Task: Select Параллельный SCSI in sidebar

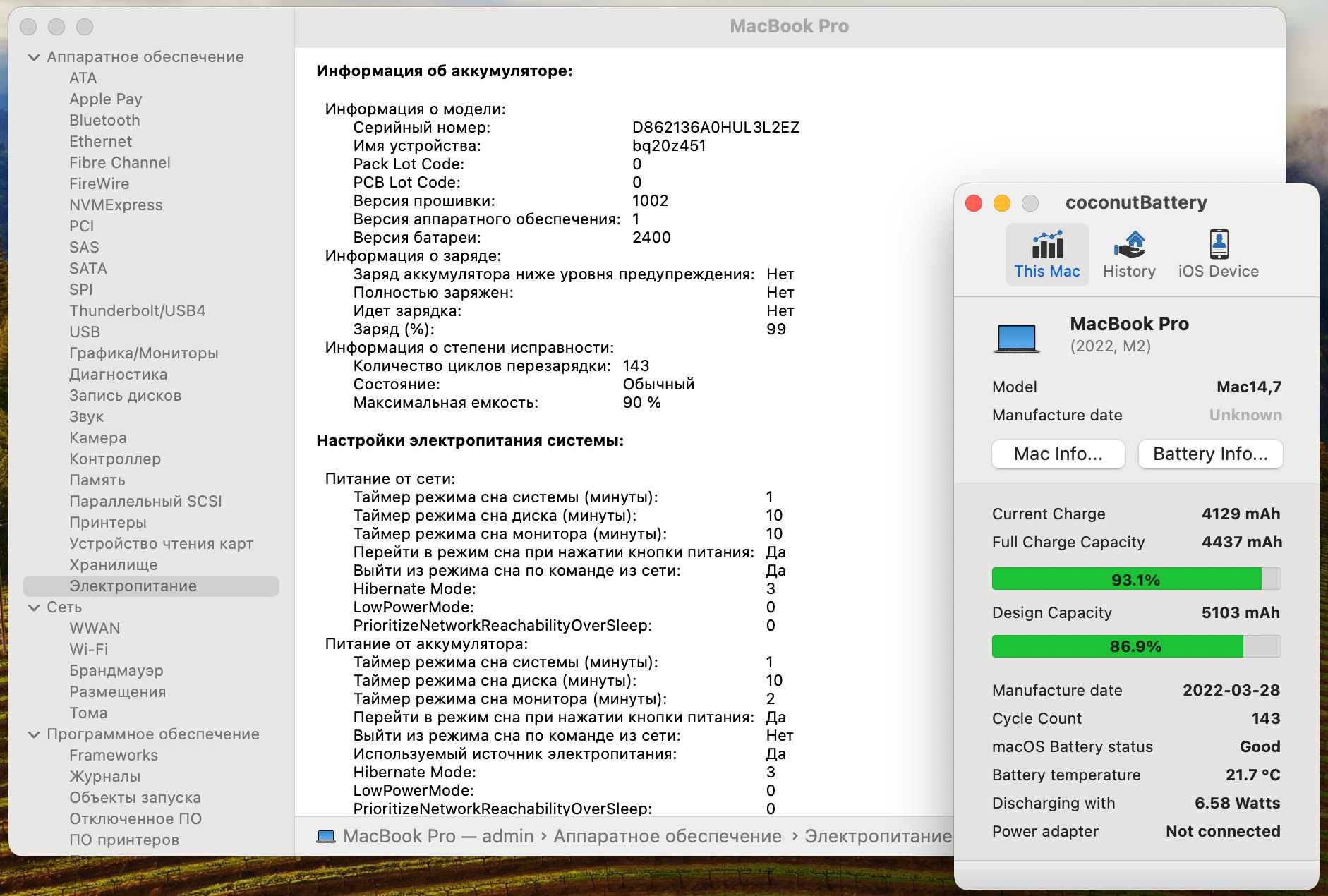Action: point(145,502)
